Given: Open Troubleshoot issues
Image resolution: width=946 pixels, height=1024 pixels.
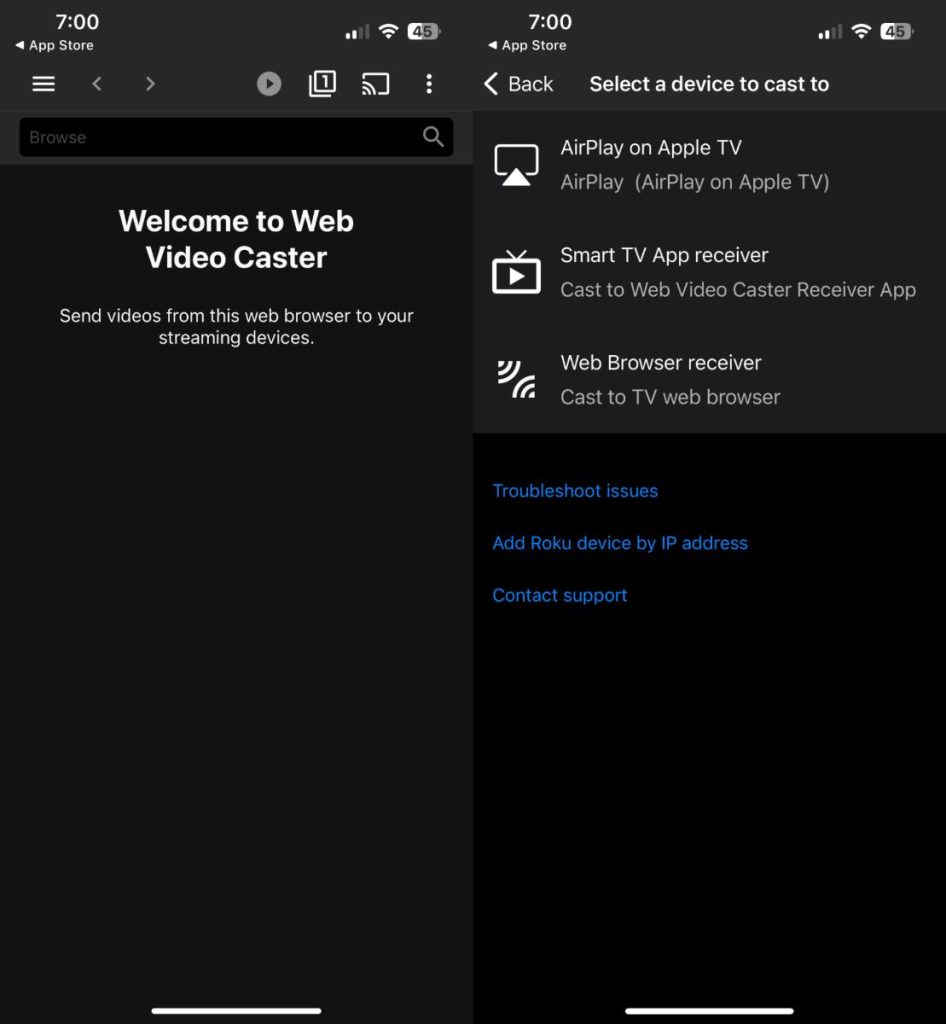Looking at the screenshot, I should [575, 491].
